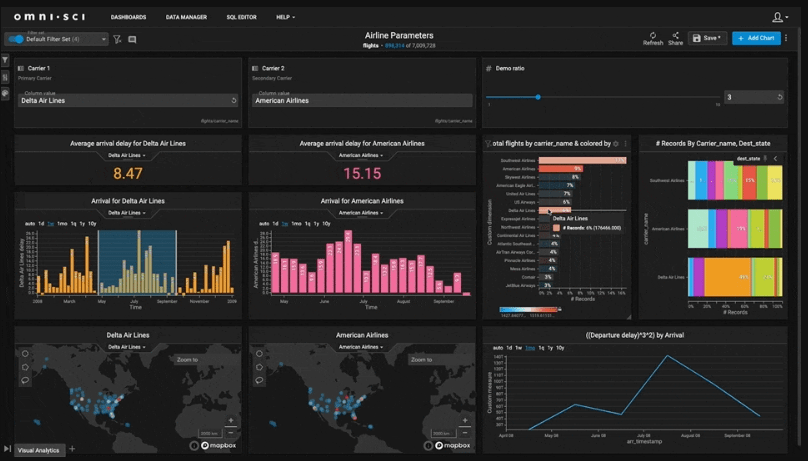Select polygon tool on Delta map
The width and height of the screenshot is (808, 461).
click(x=25, y=367)
